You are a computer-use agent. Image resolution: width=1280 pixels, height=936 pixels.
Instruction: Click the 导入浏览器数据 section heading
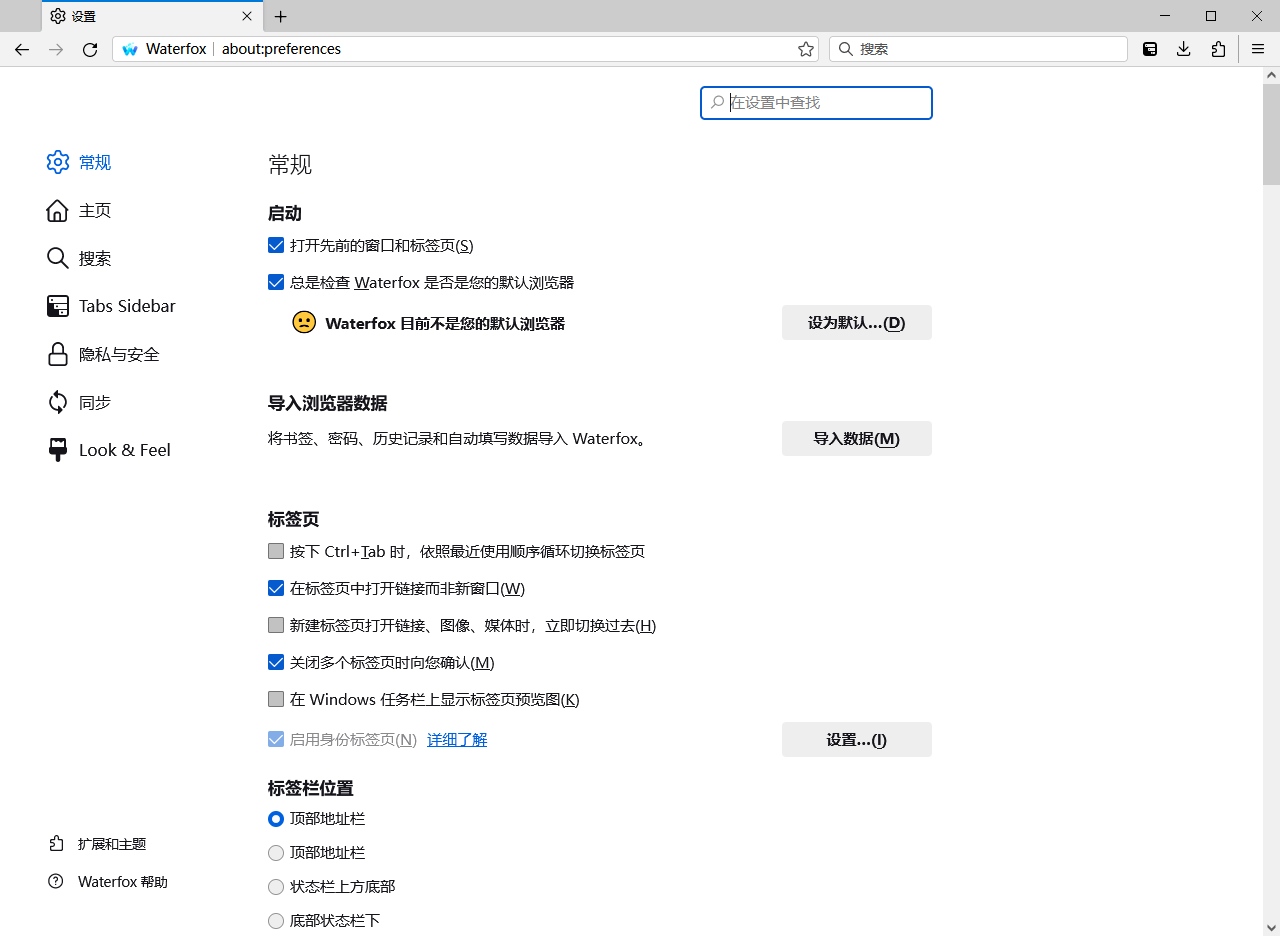click(x=327, y=403)
